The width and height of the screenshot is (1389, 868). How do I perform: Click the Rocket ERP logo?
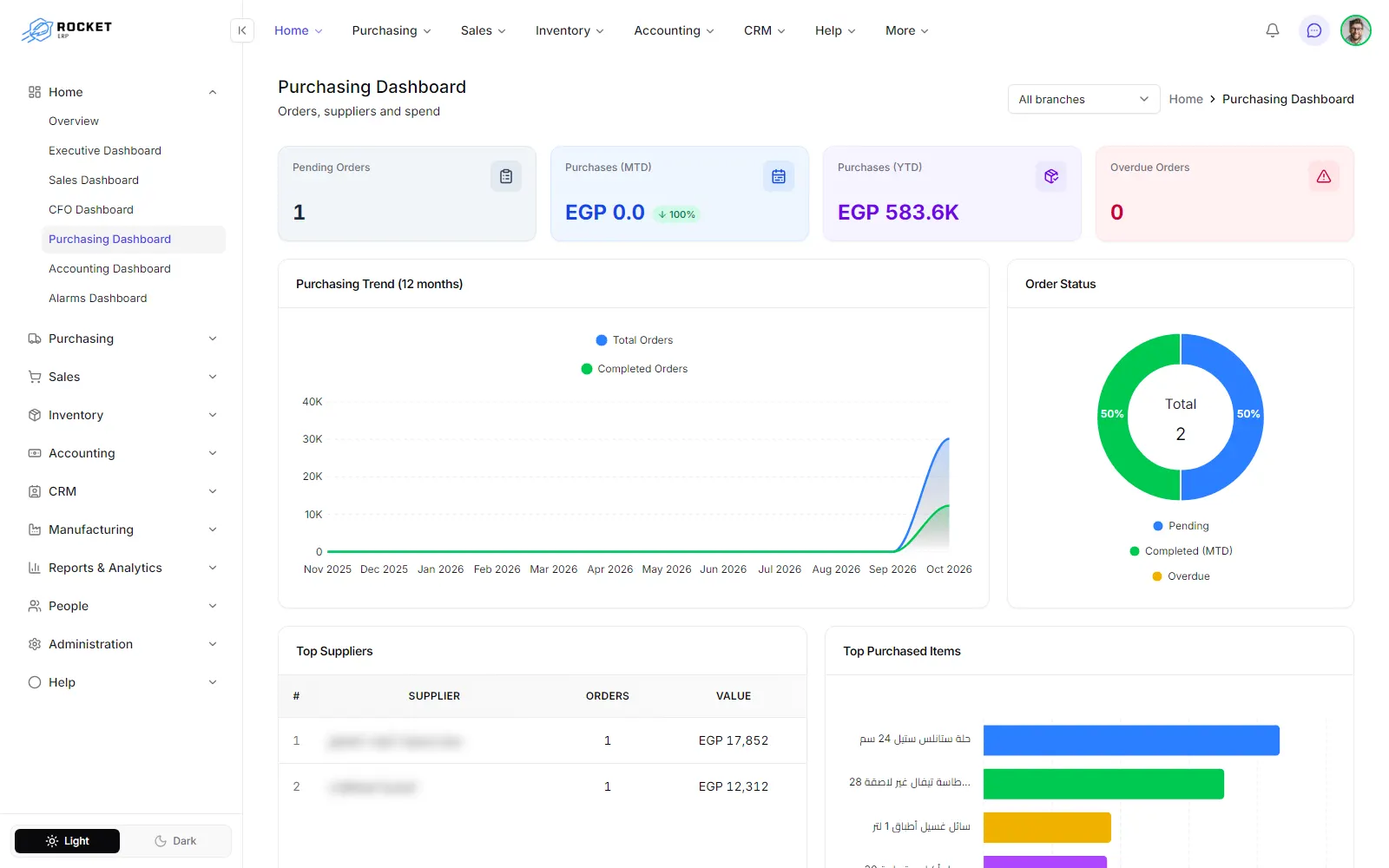(x=67, y=30)
